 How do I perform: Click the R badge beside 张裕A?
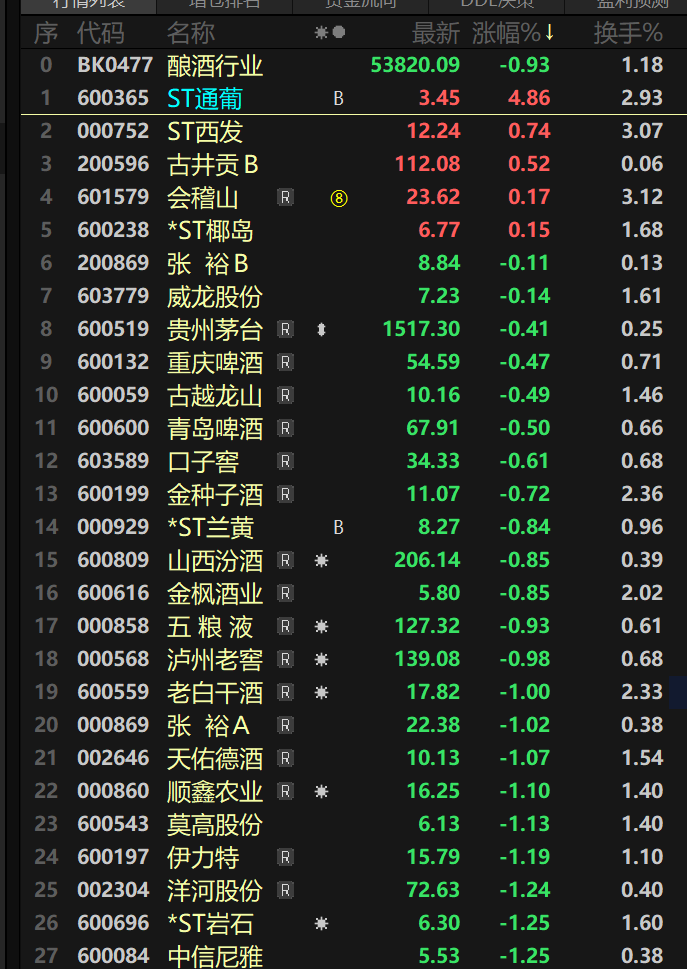(285, 725)
